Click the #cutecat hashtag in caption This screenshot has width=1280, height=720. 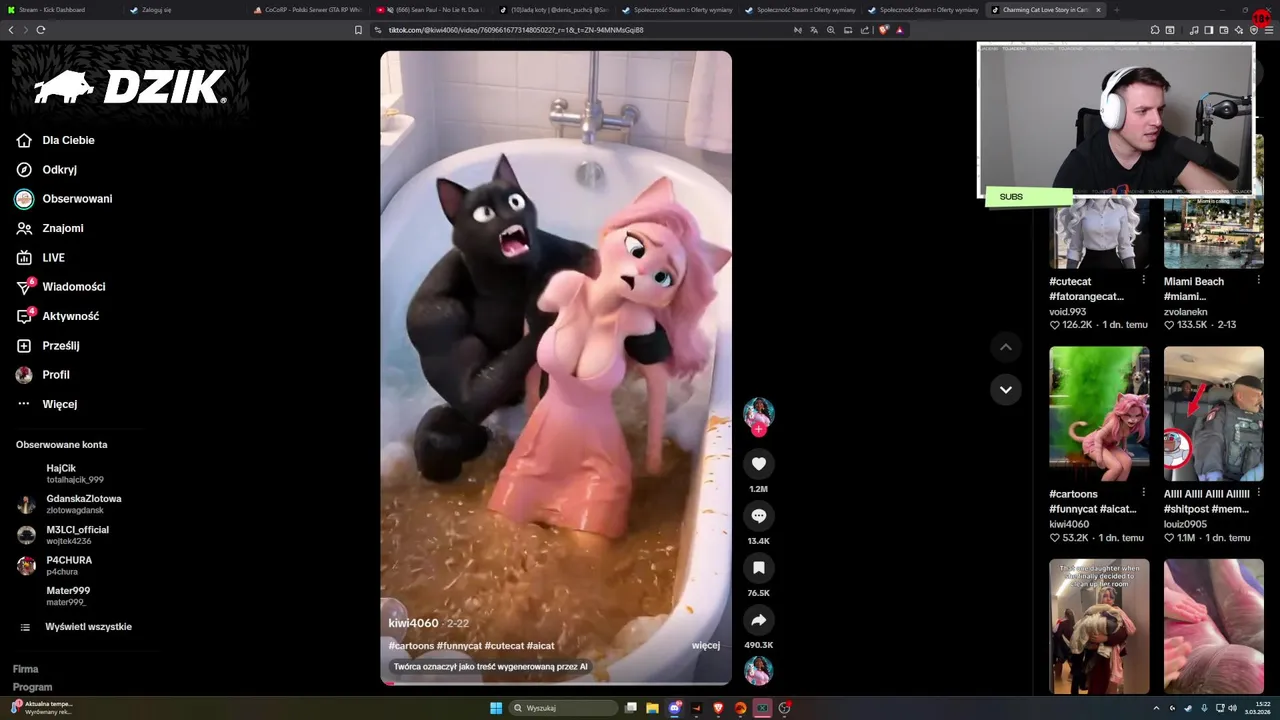(504, 646)
